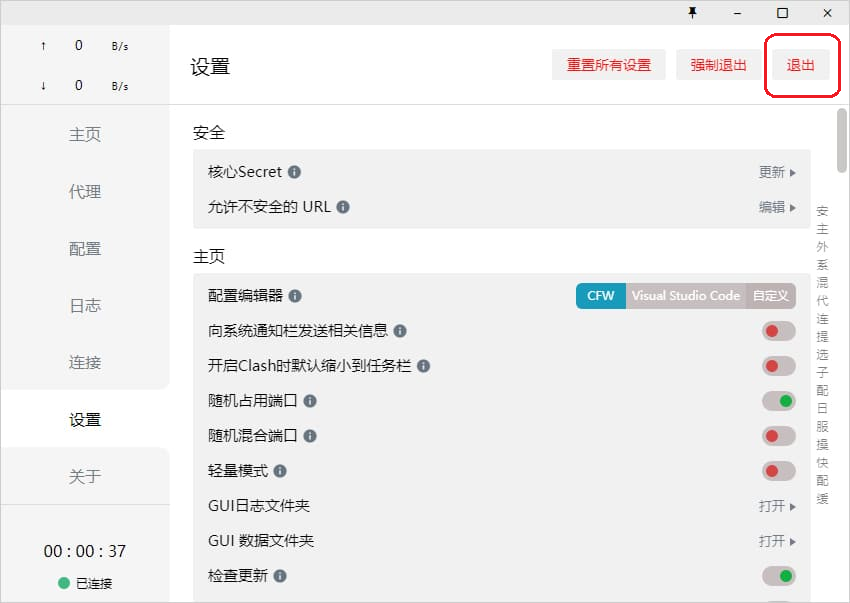Image resolution: width=850 pixels, height=603 pixels.
Task: Enable 向系统通知栏发送相关信息 toggle
Action: click(x=778, y=331)
